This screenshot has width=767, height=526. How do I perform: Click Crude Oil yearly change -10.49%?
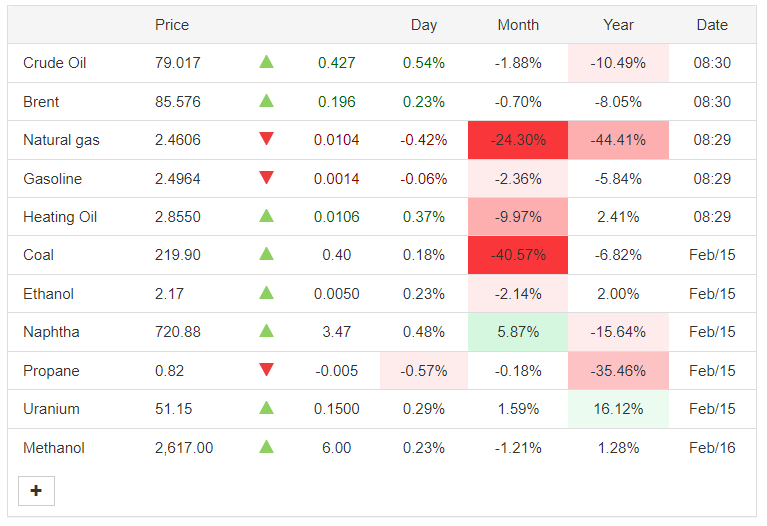pyautogui.click(x=618, y=63)
